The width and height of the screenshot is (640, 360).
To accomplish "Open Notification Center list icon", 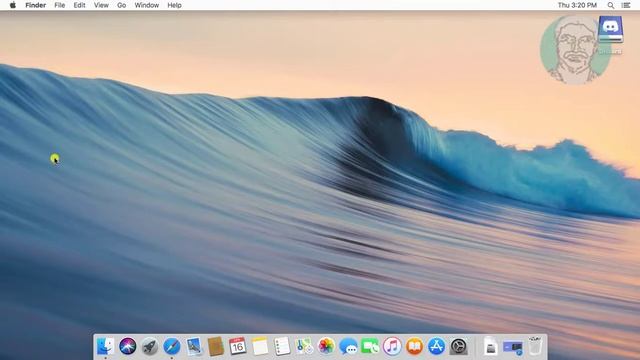I will (x=626, y=5).
